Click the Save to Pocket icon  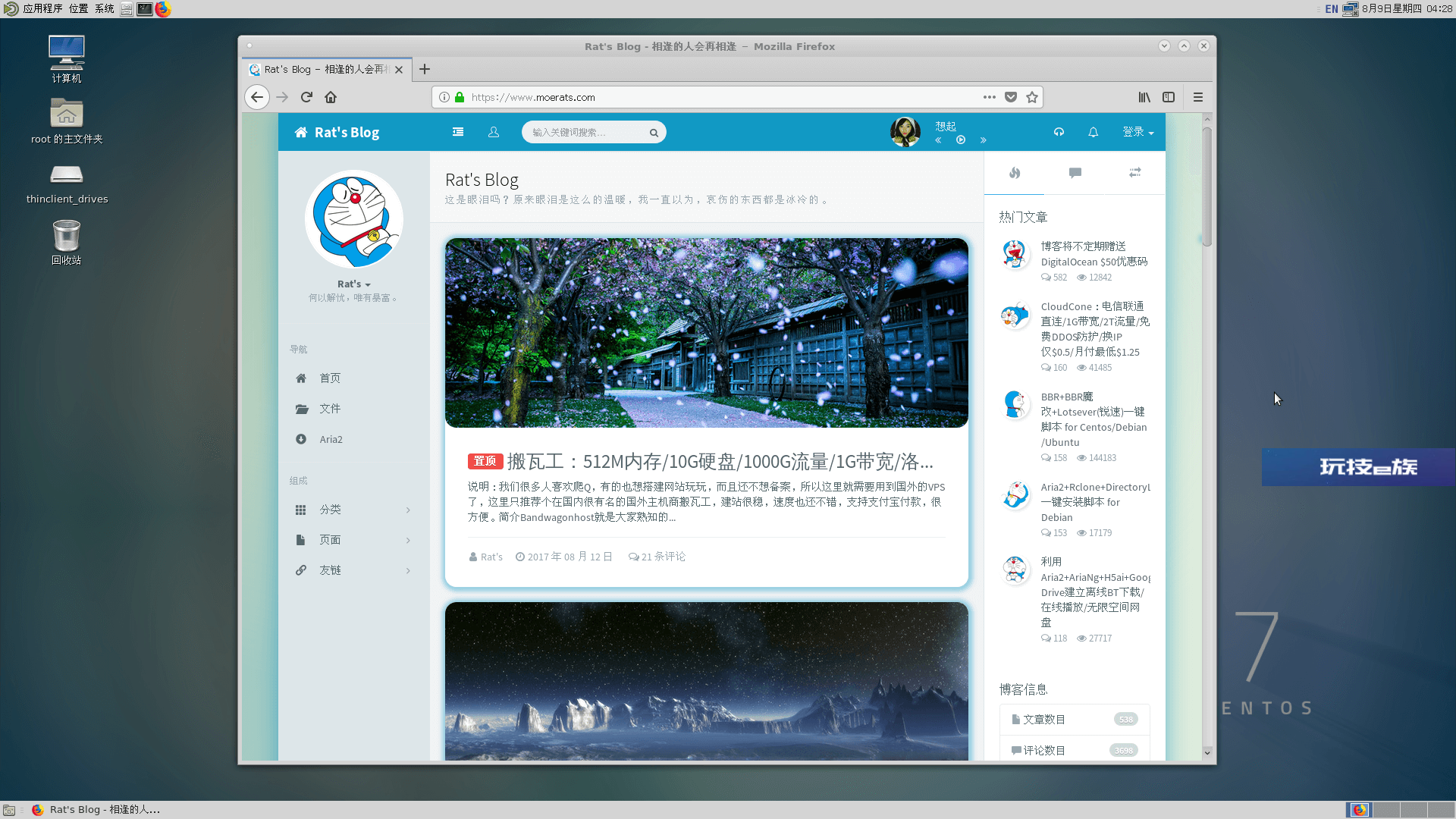(x=1011, y=97)
